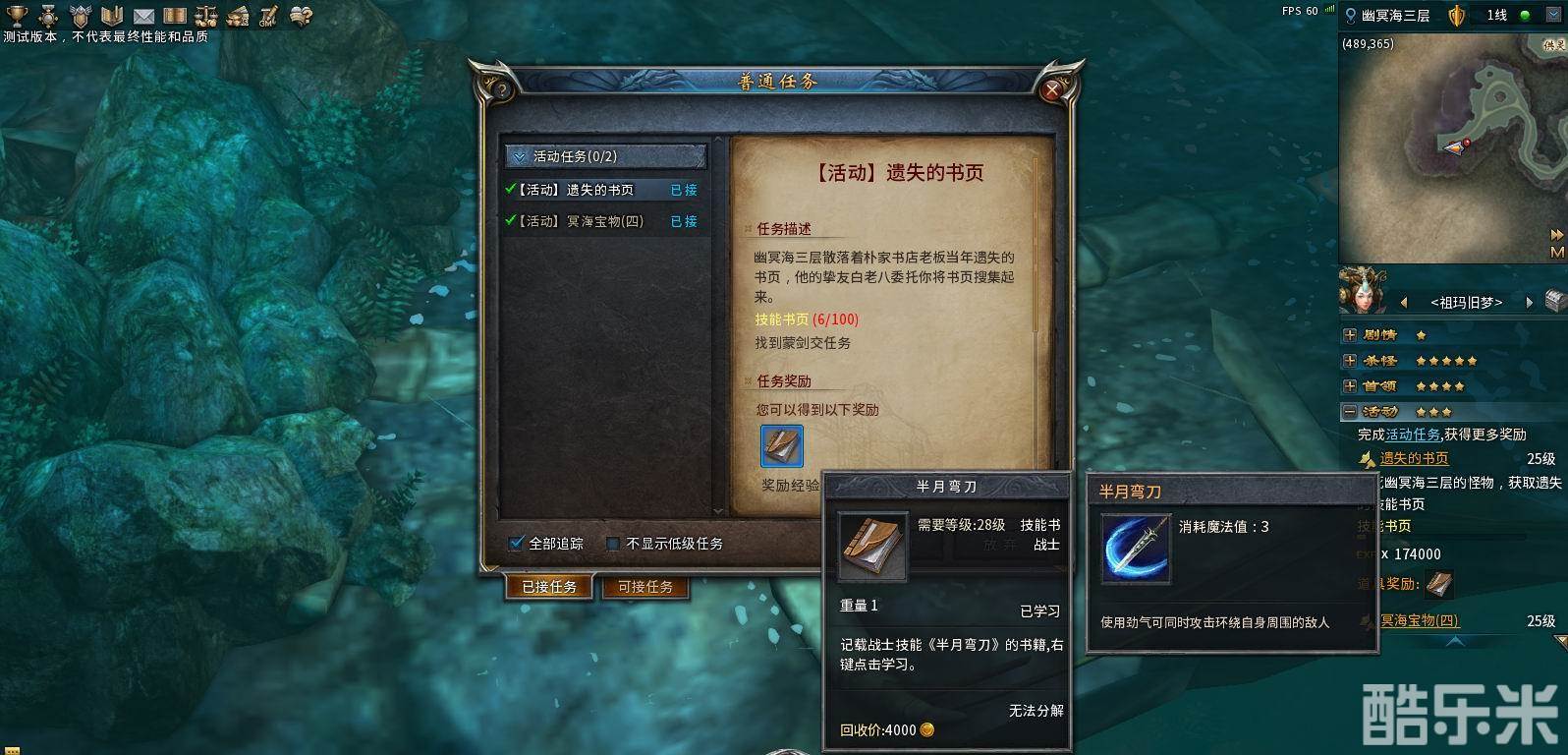The height and width of the screenshot is (755, 1568).
Task: Open the treasure chest icon beside 祖玛旧梦
Action: pyautogui.click(x=1555, y=302)
